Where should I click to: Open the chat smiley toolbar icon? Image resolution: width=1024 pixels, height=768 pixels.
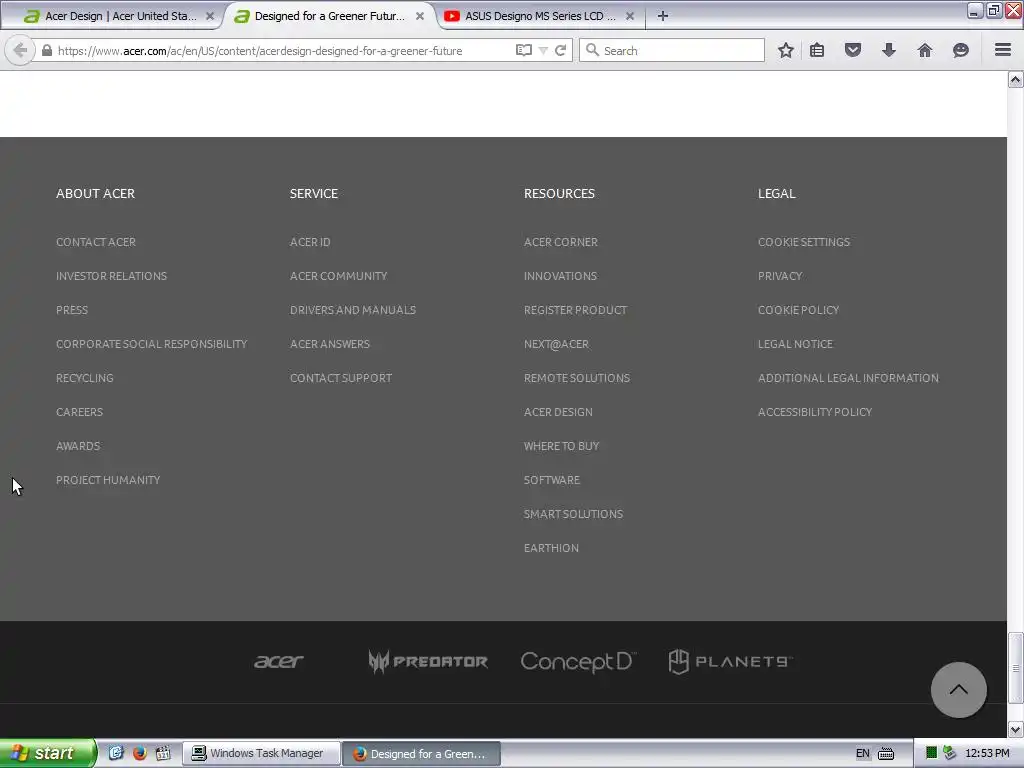click(961, 50)
